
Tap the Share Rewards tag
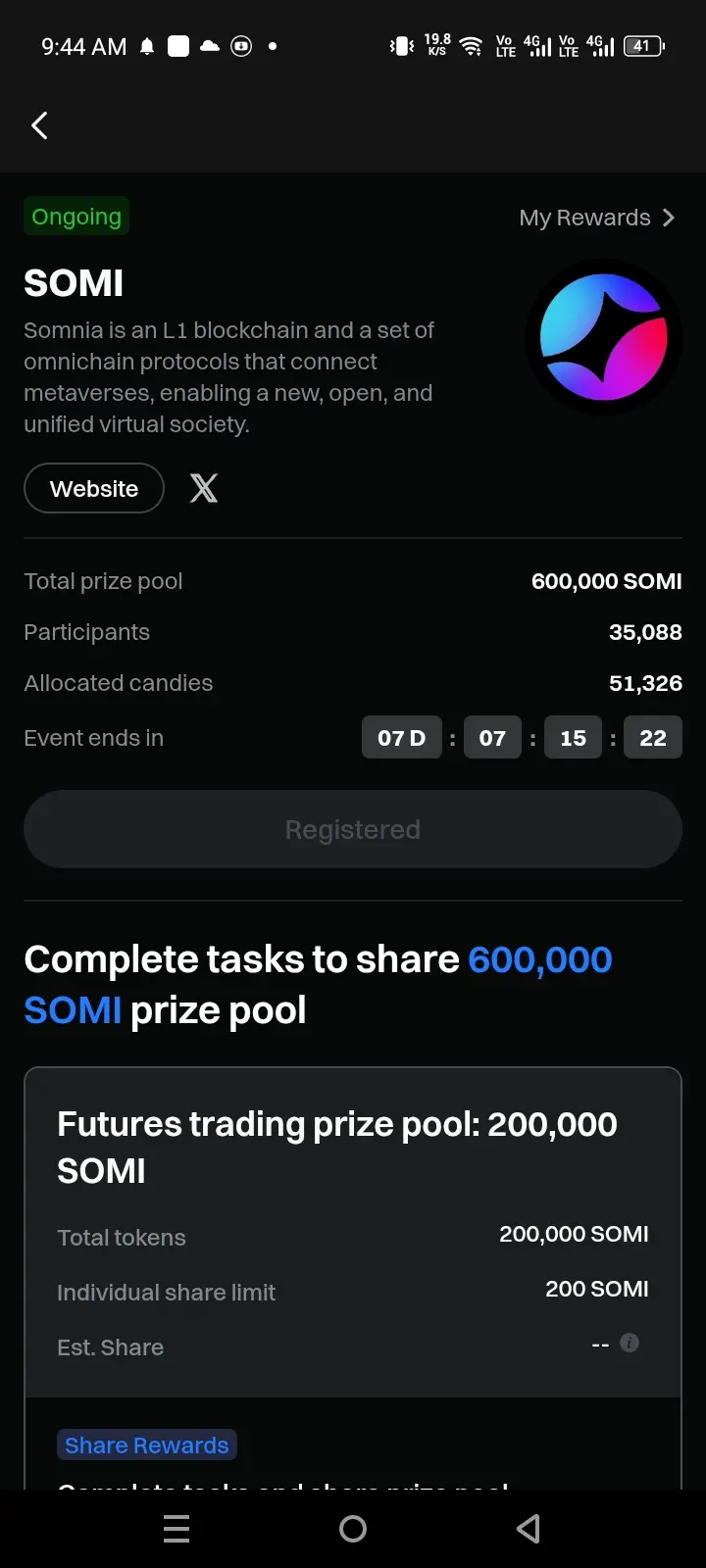pos(147,1445)
